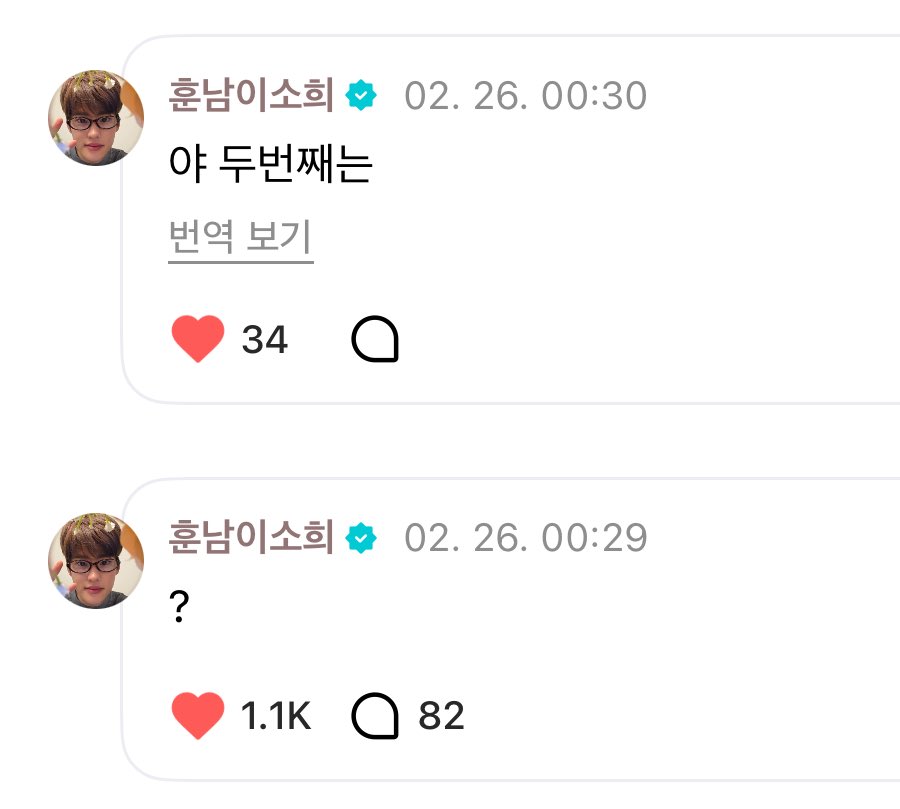Open profile picture of the 00:30 post
This screenshot has width=900, height=809.
coord(96,118)
